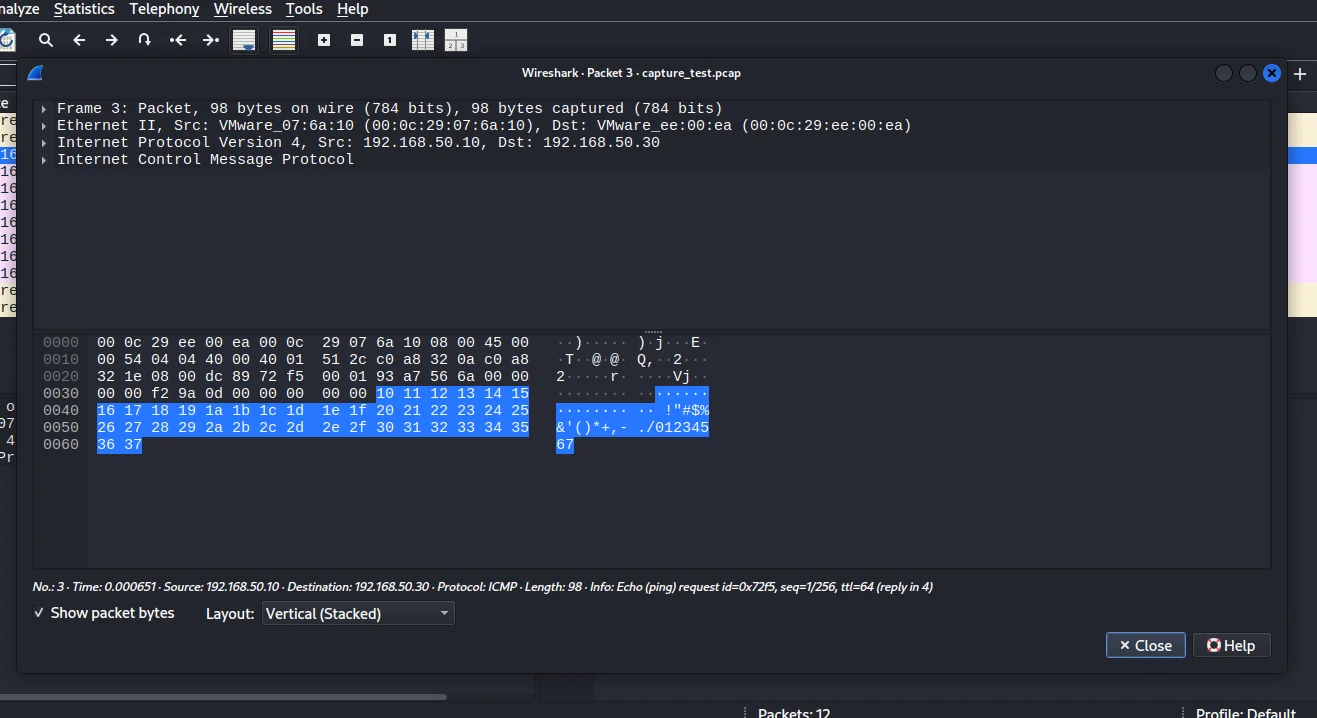
Task: Click the main window horizontal scrollbar
Action: click(x=223, y=696)
